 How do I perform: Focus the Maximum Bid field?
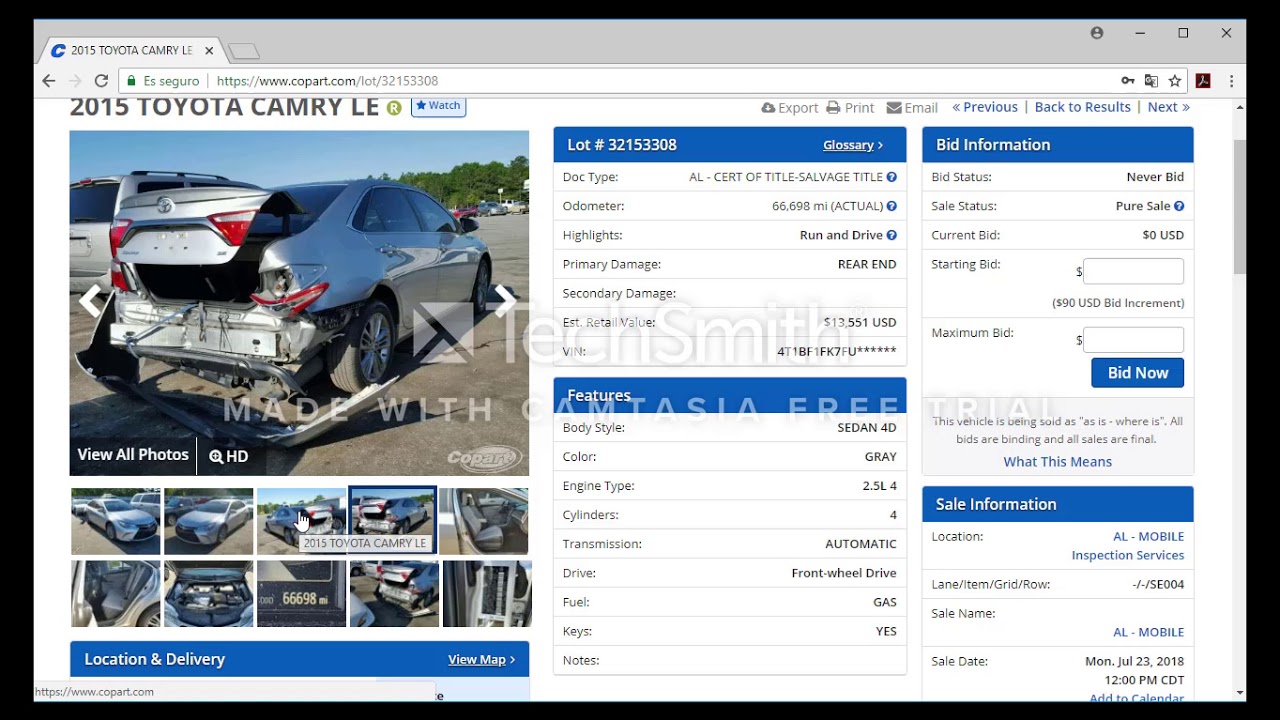(x=1133, y=340)
